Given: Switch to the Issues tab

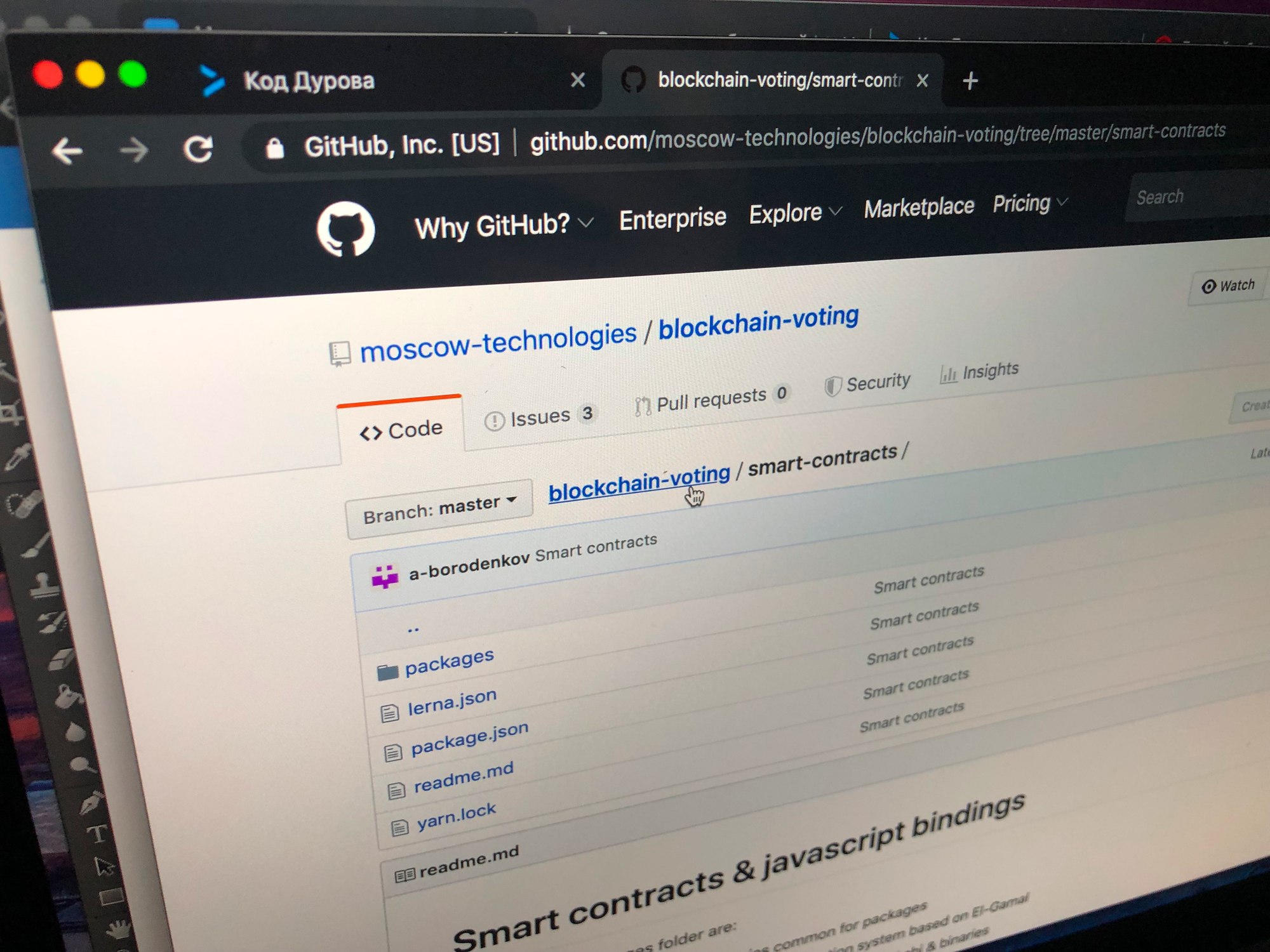Looking at the screenshot, I should point(540,417).
